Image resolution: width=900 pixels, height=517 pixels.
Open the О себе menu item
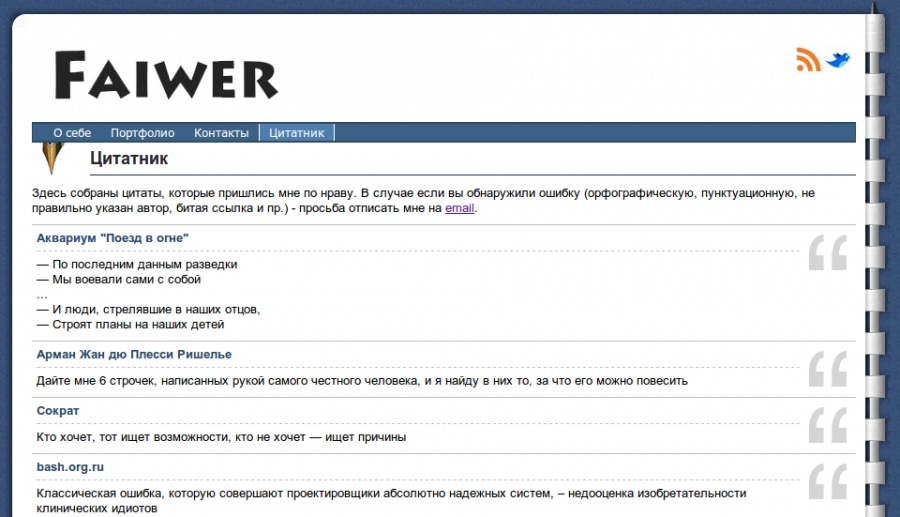72,133
